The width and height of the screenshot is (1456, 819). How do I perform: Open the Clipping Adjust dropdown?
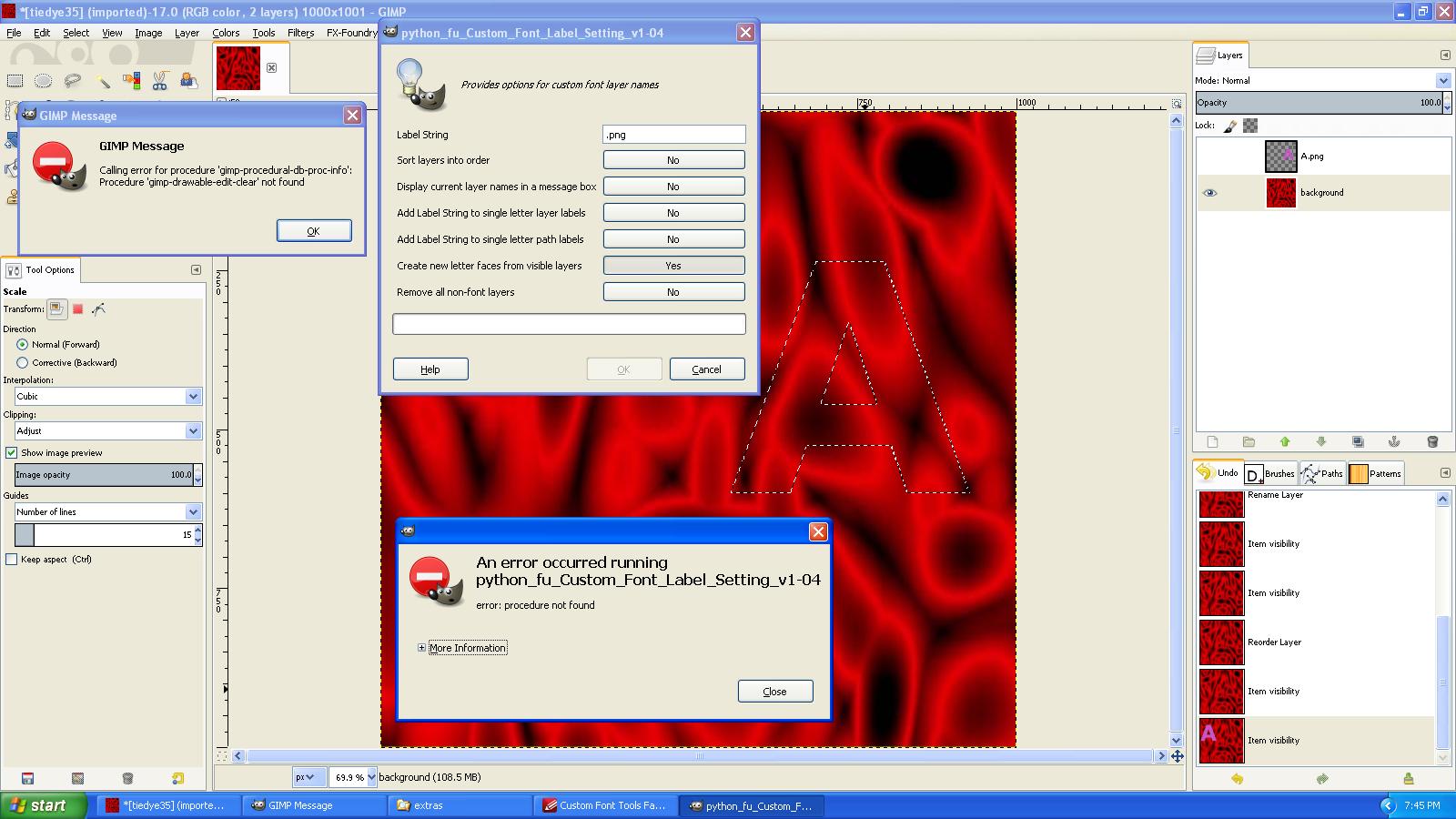tap(107, 431)
